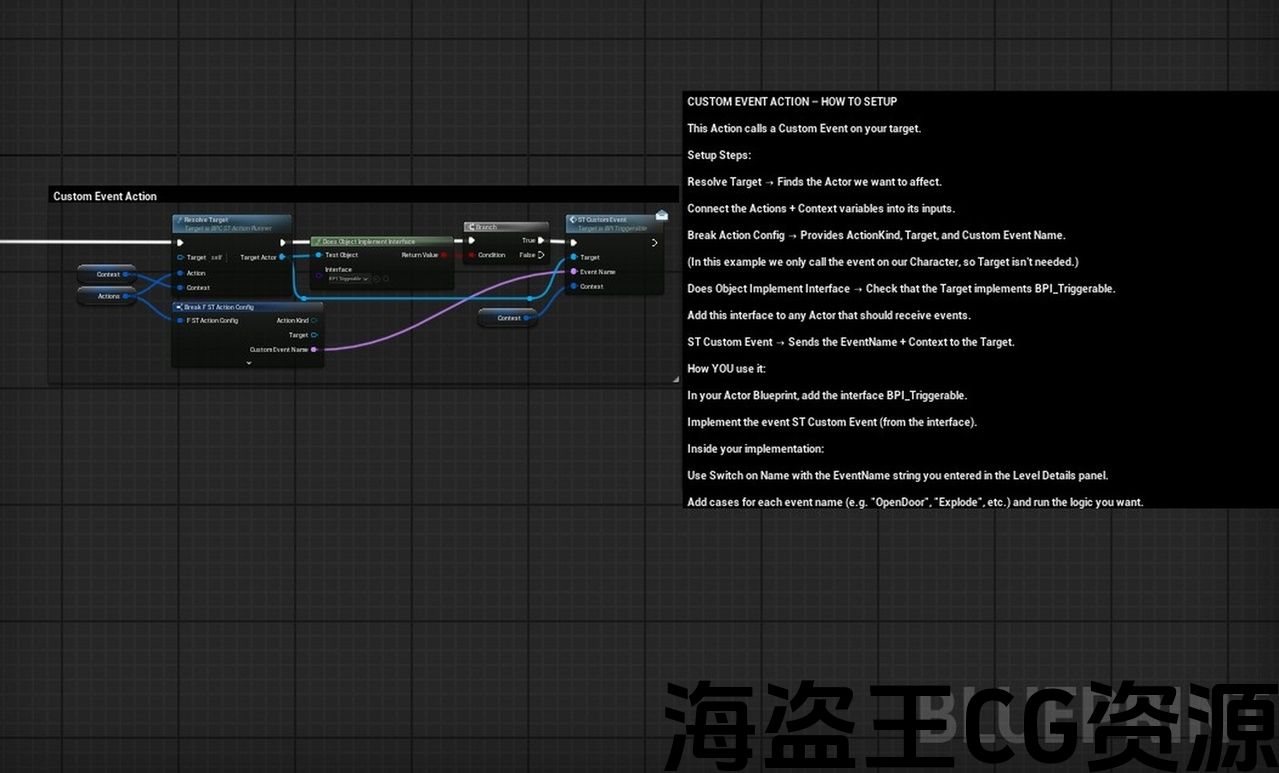Select the How To Setup comment heading text
1279x773 pixels.
792,101
